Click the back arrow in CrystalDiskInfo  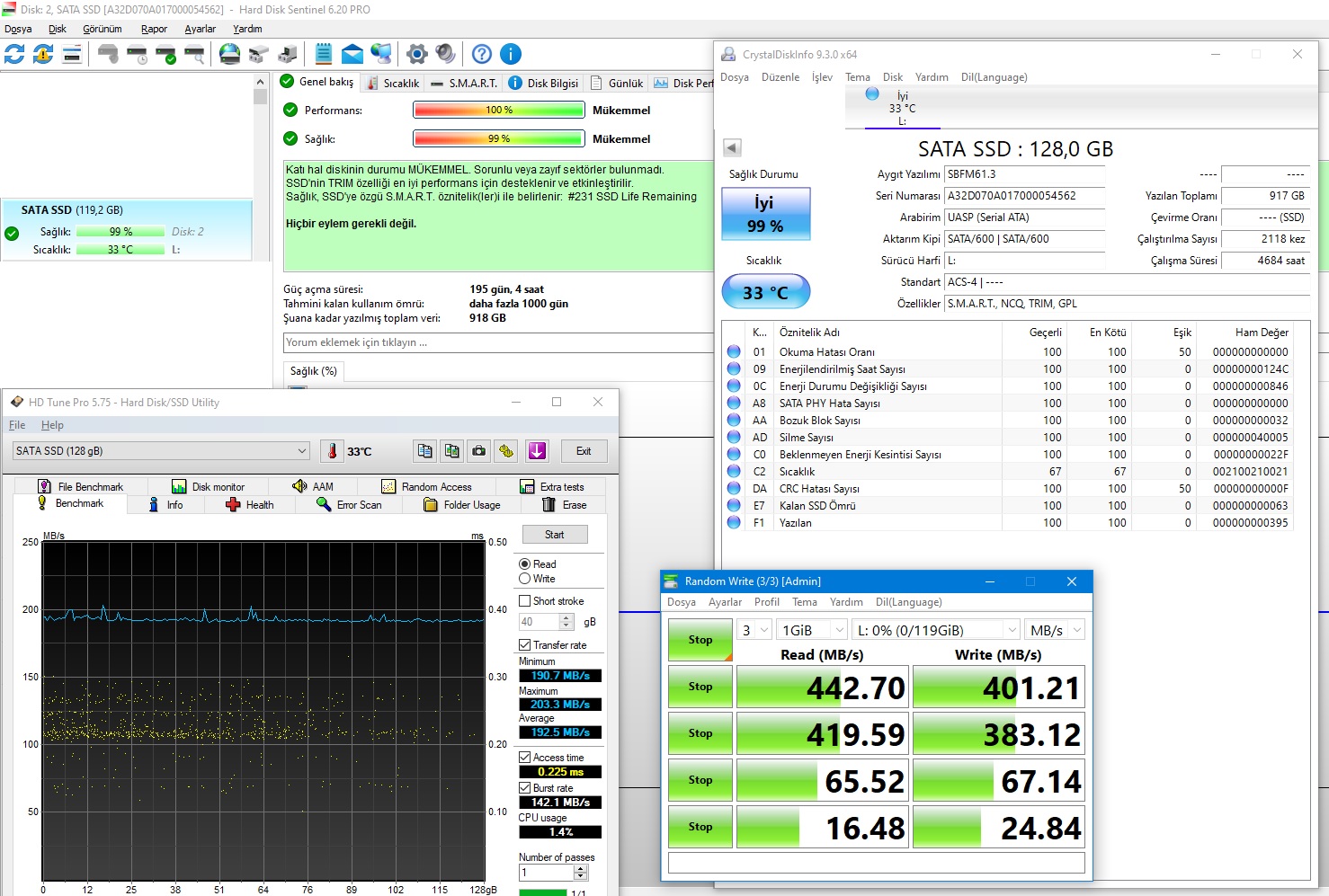click(732, 147)
